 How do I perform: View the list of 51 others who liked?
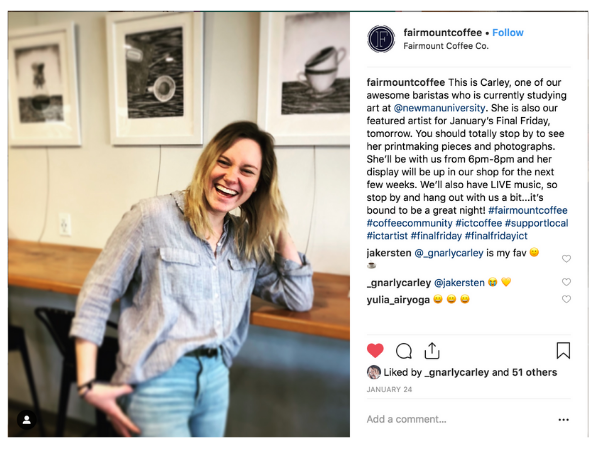pos(534,372)
